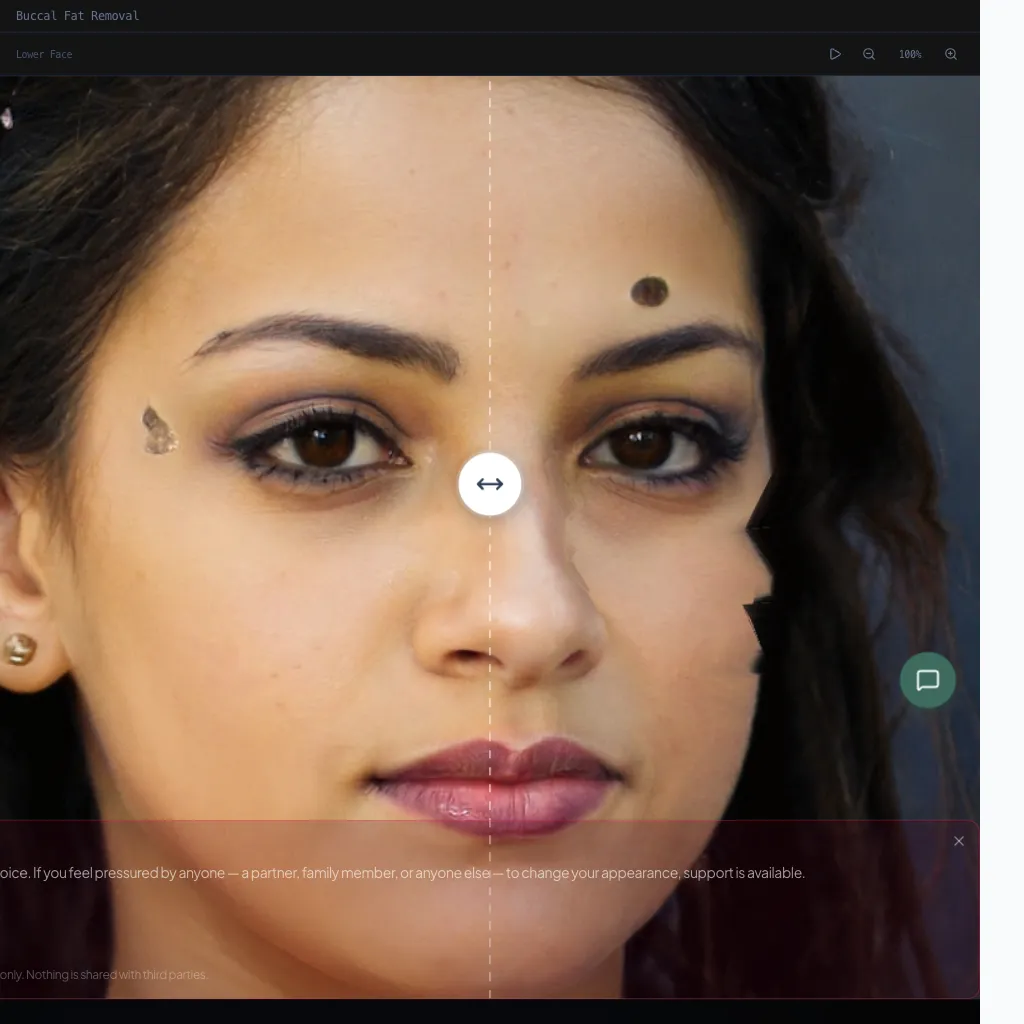This screenshot has width=1024, height=1024.
Task: Click the zoom out magnifier icon
Action: click(869, 54)
